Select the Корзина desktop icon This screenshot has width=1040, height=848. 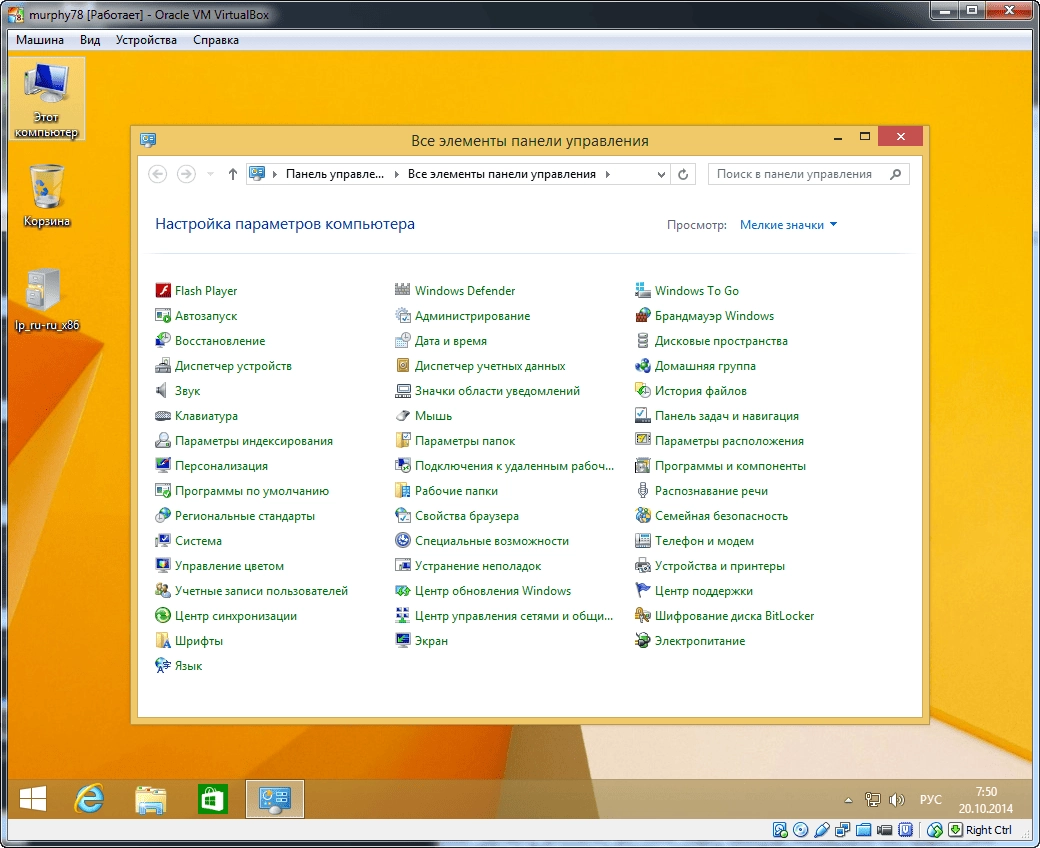click(46, 196)
